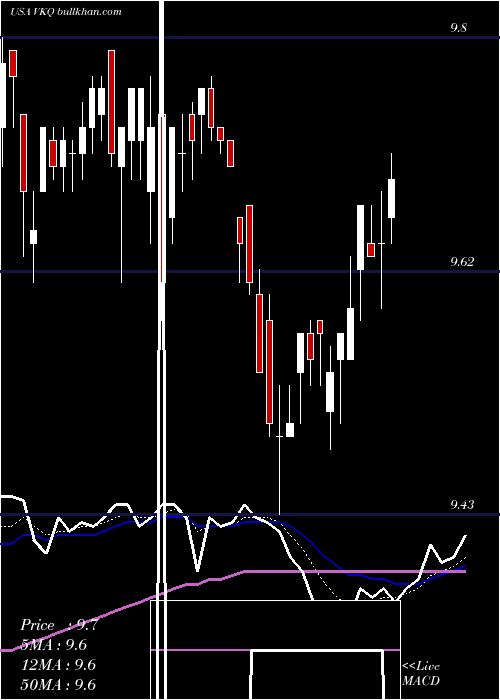Click the 5MA : 9.6 readout

tap(54, 645)
